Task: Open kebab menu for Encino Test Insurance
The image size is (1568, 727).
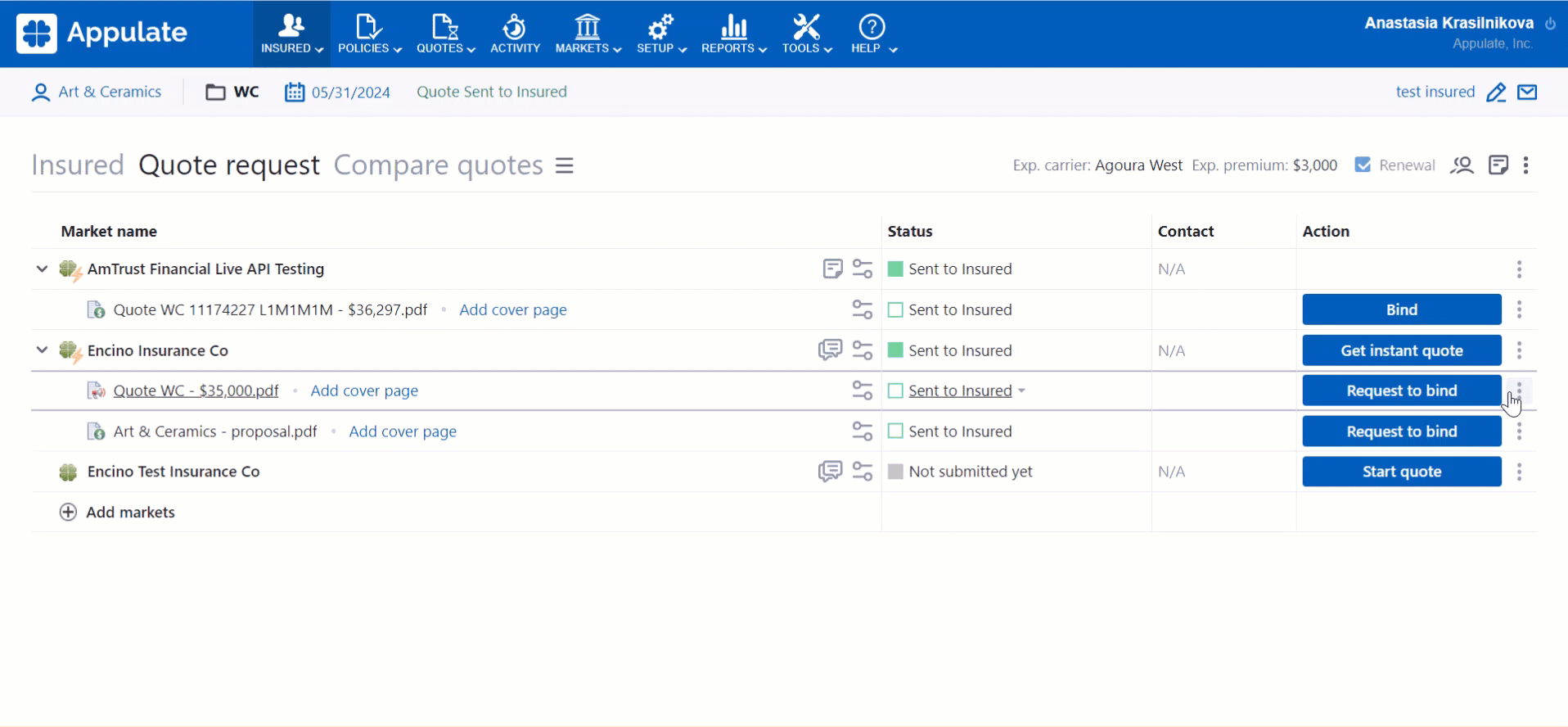Action: (x=1519, y=472)
